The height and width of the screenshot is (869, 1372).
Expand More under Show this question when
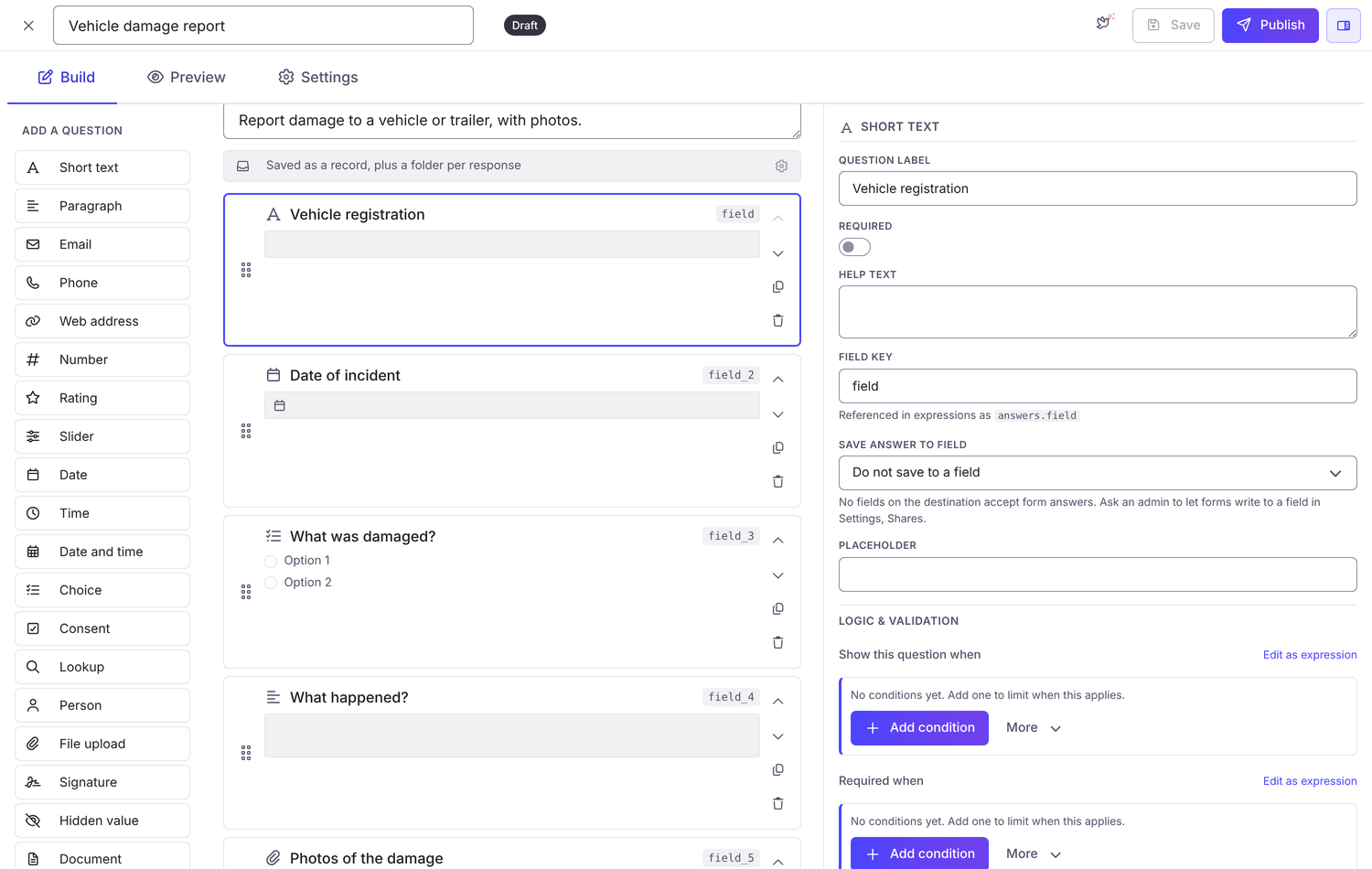point(1034,728)
